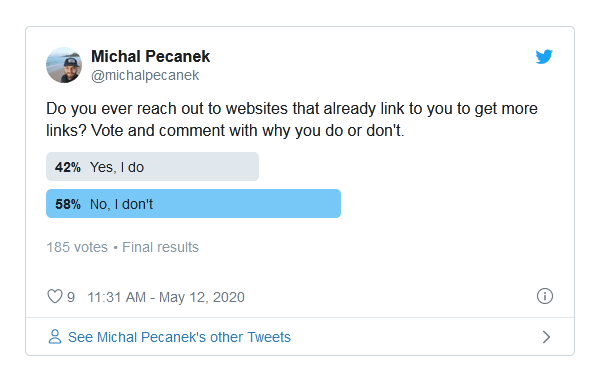The width and height of the screenshot is (595, 377).
Task: Expand the right chevron arrow at the bottom
Action: pos(546,337)
